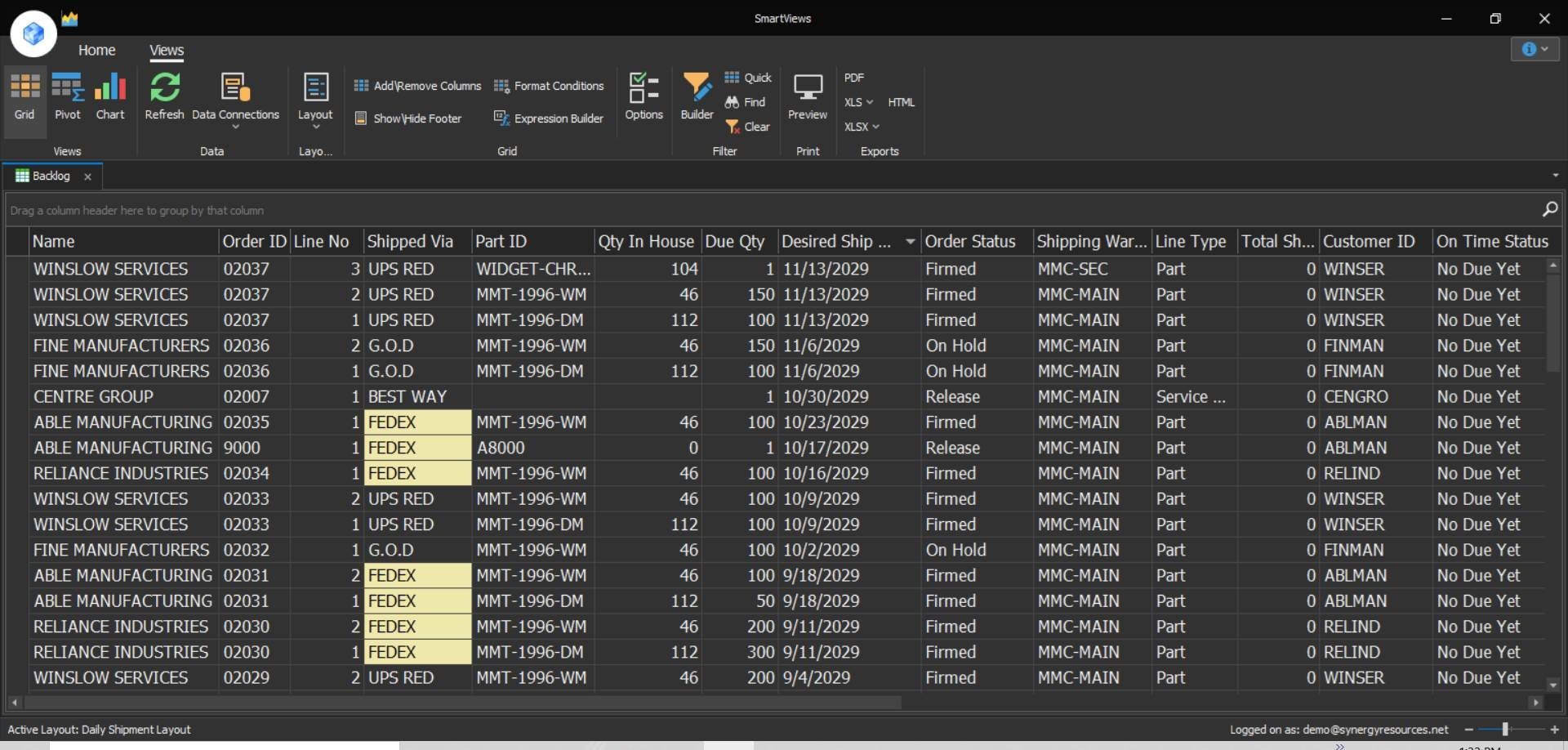Sort by the Order Status column header
Screen dimensions: 1568x750
pos(976,241)
